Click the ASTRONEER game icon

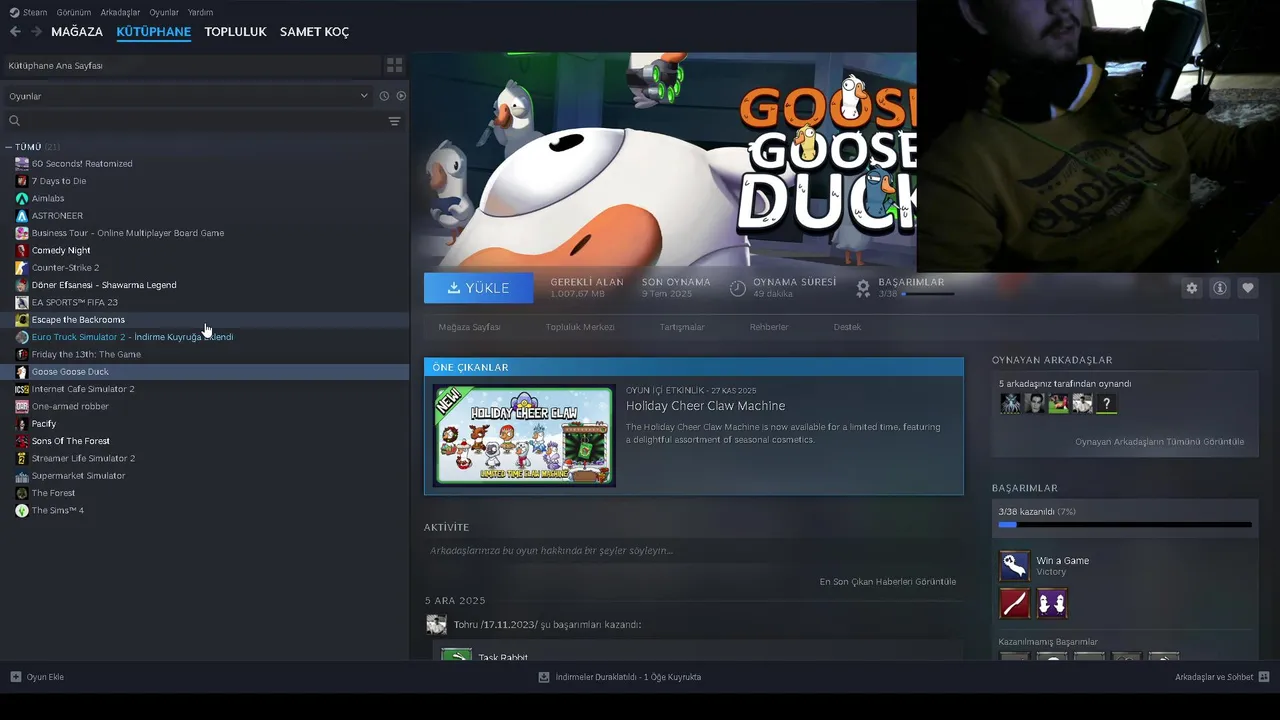pyautogui.click(x=22, y=216)
